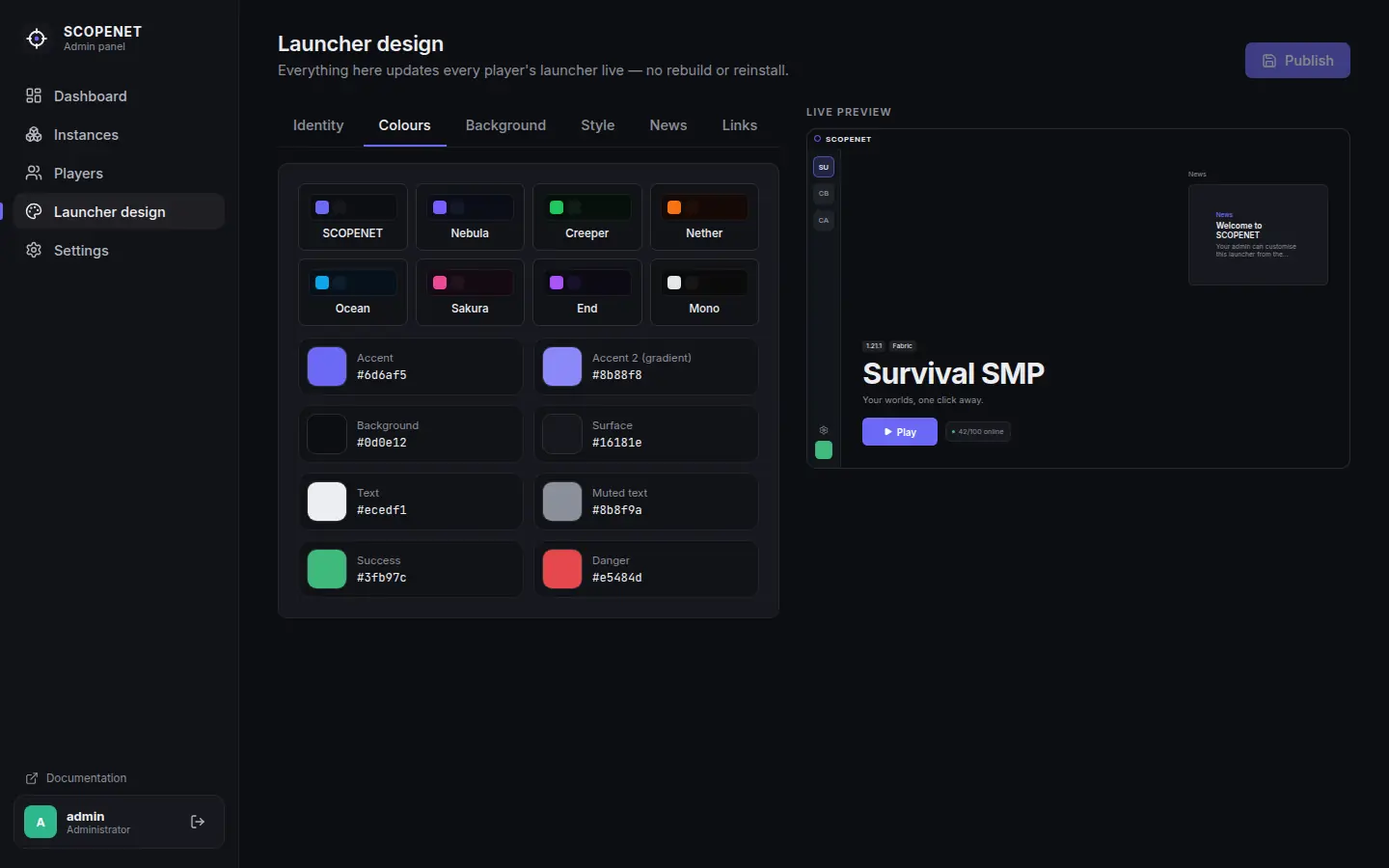Apply the Ocean colour preset

353,292
